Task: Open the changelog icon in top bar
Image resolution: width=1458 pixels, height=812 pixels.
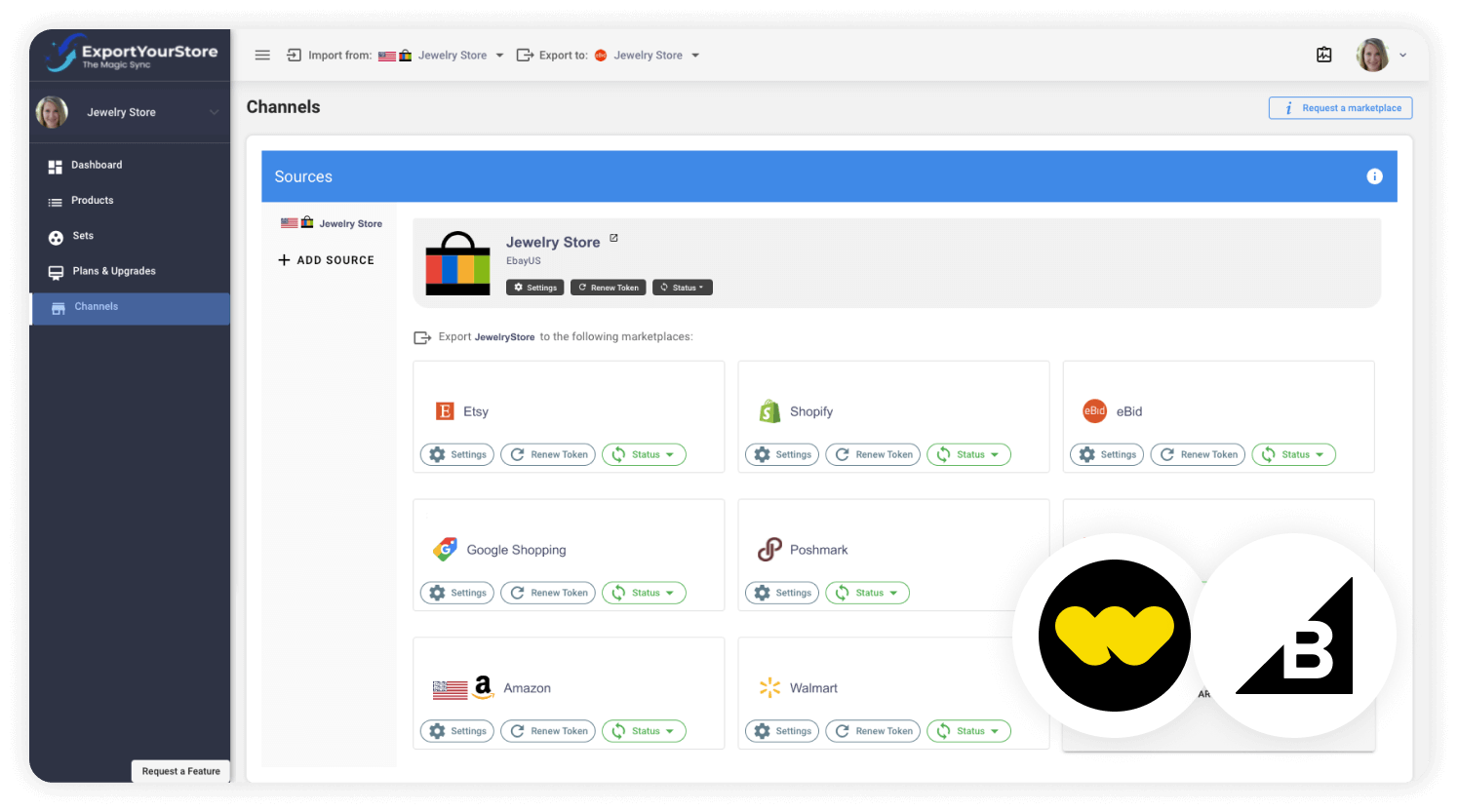Action: point(1324,55)
